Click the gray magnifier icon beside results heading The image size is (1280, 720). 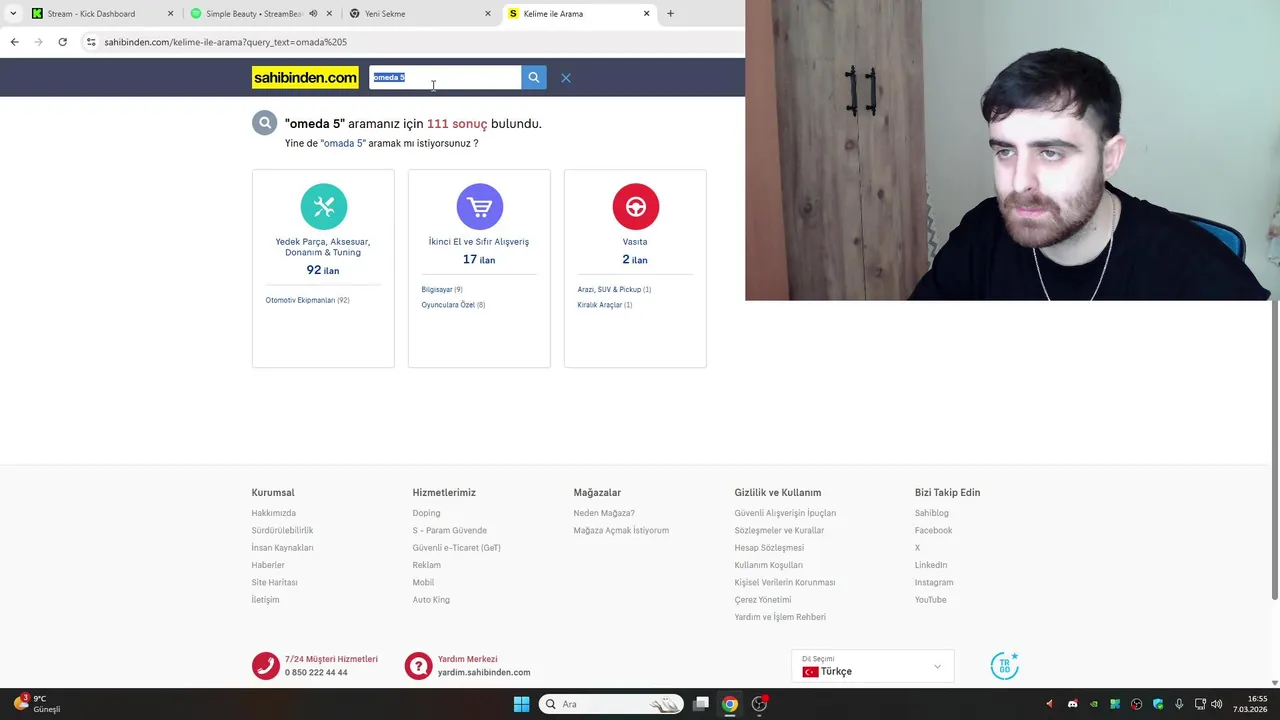[x=264, y=123]
